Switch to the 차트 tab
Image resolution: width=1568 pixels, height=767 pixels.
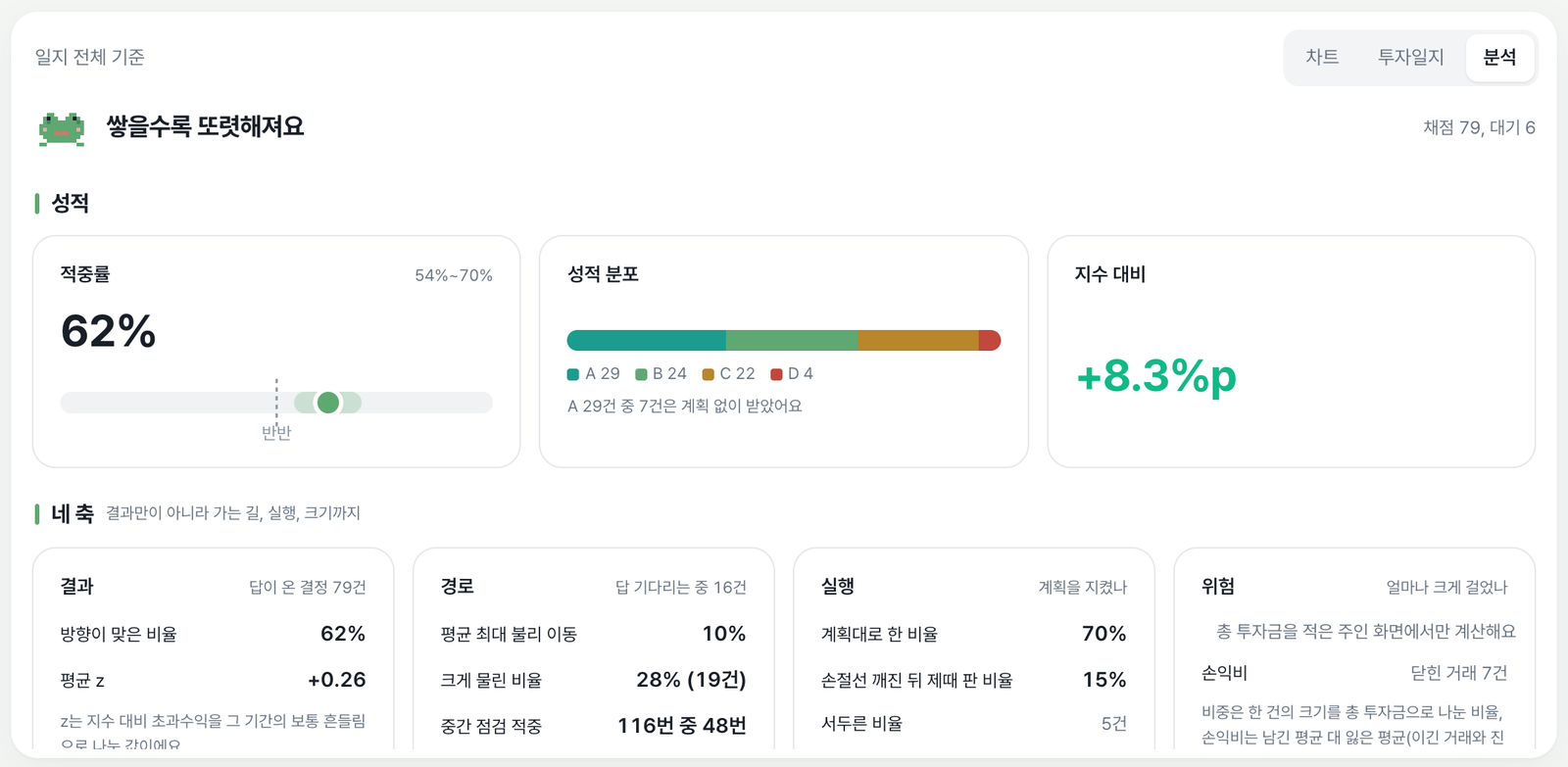[x=1322, y=58]
